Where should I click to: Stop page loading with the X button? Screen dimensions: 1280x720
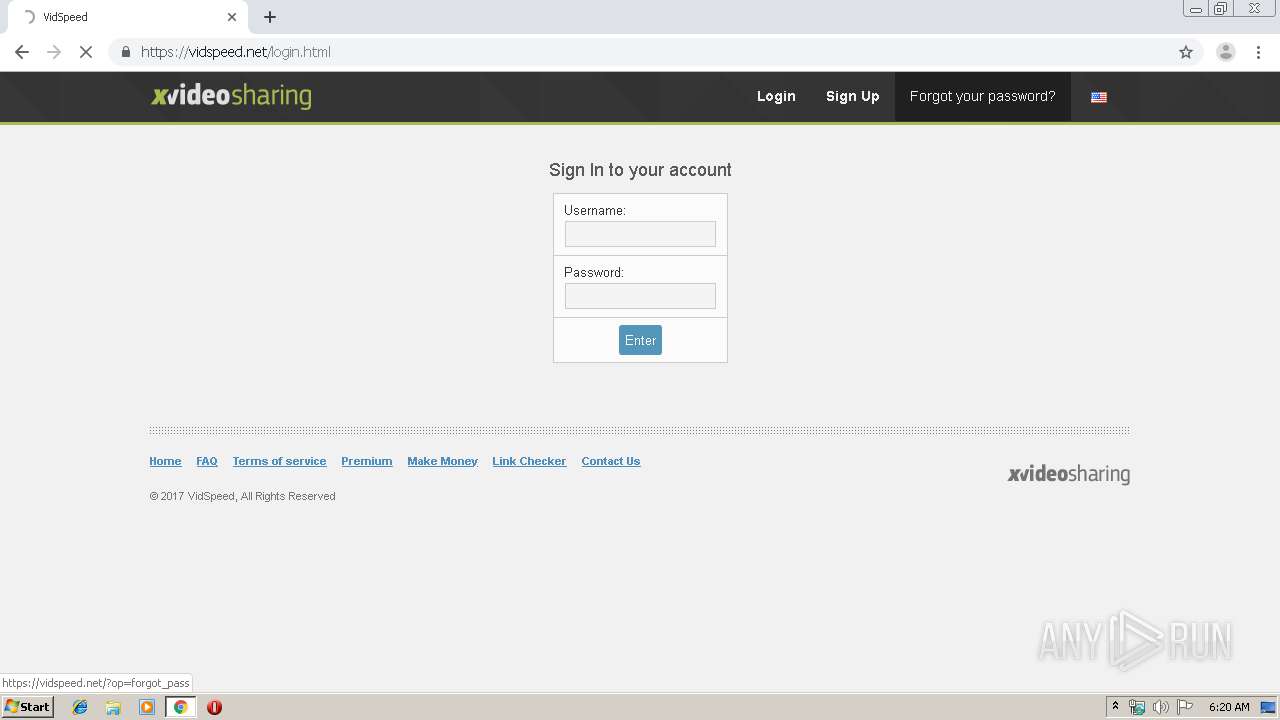(x=86, y=52)
